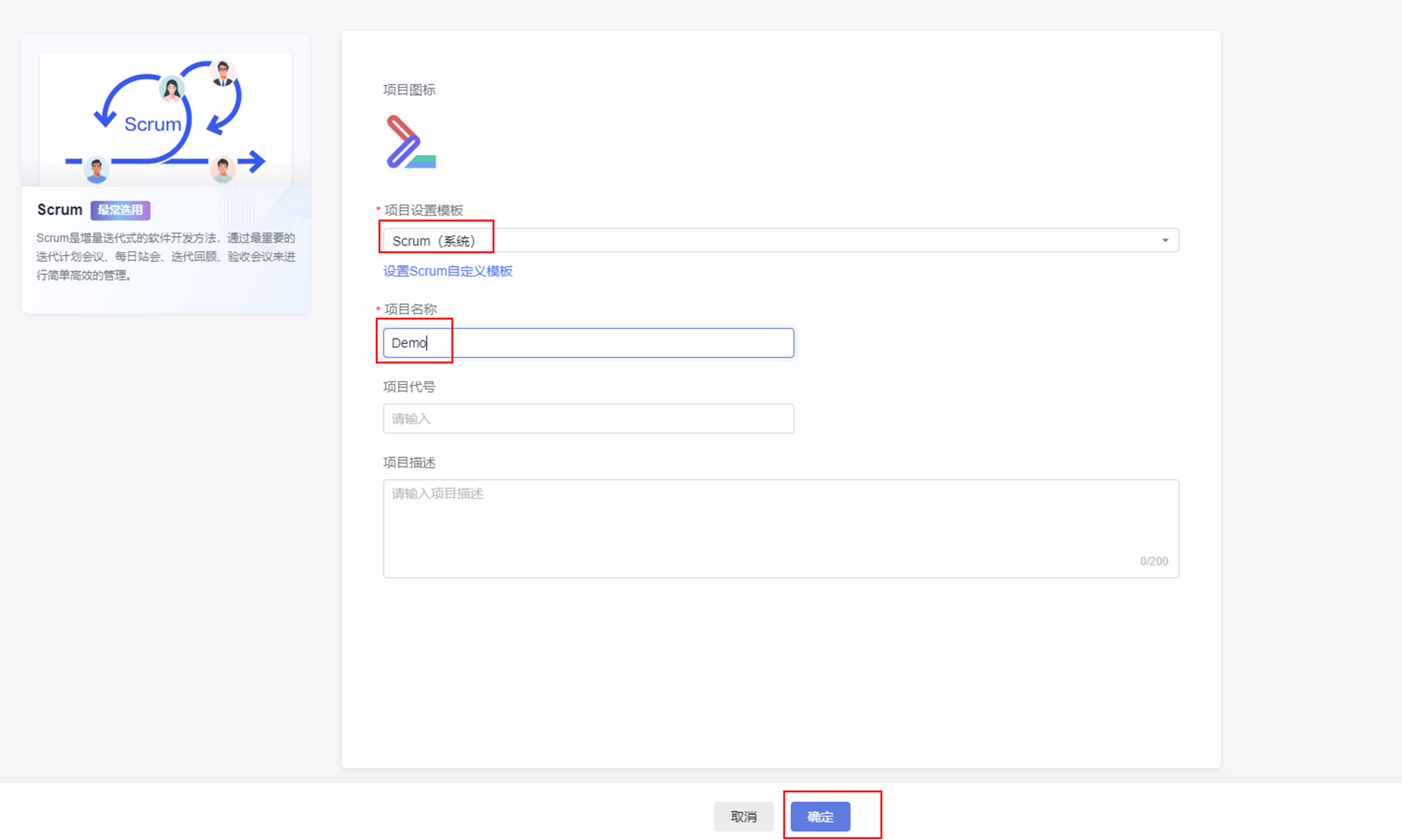This screenshot has width=1402, height=840.
Task: Click the Scrum text inside the loop diagram
Action: point(153,124)
